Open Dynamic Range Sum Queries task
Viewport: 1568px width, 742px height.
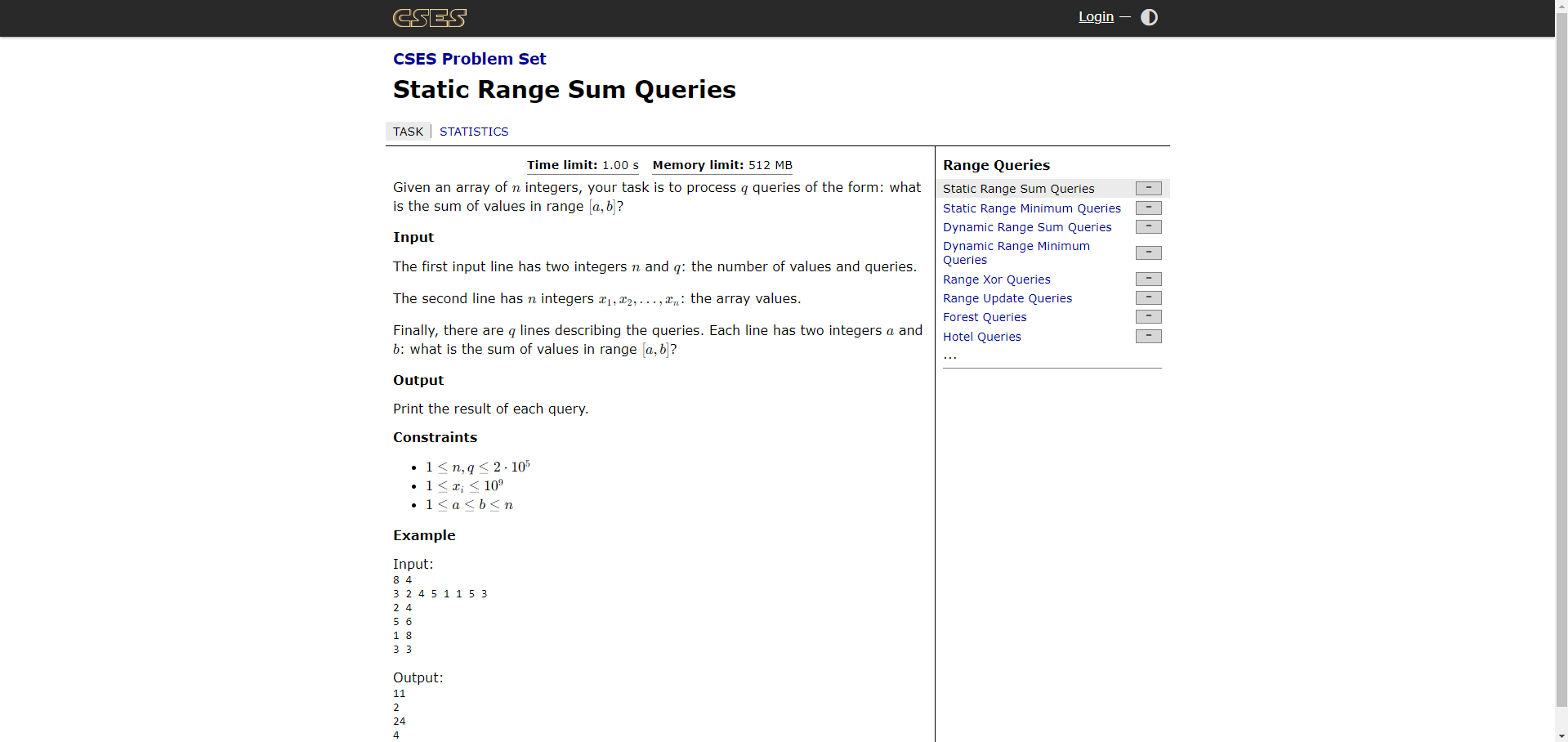pos(1027,227)
